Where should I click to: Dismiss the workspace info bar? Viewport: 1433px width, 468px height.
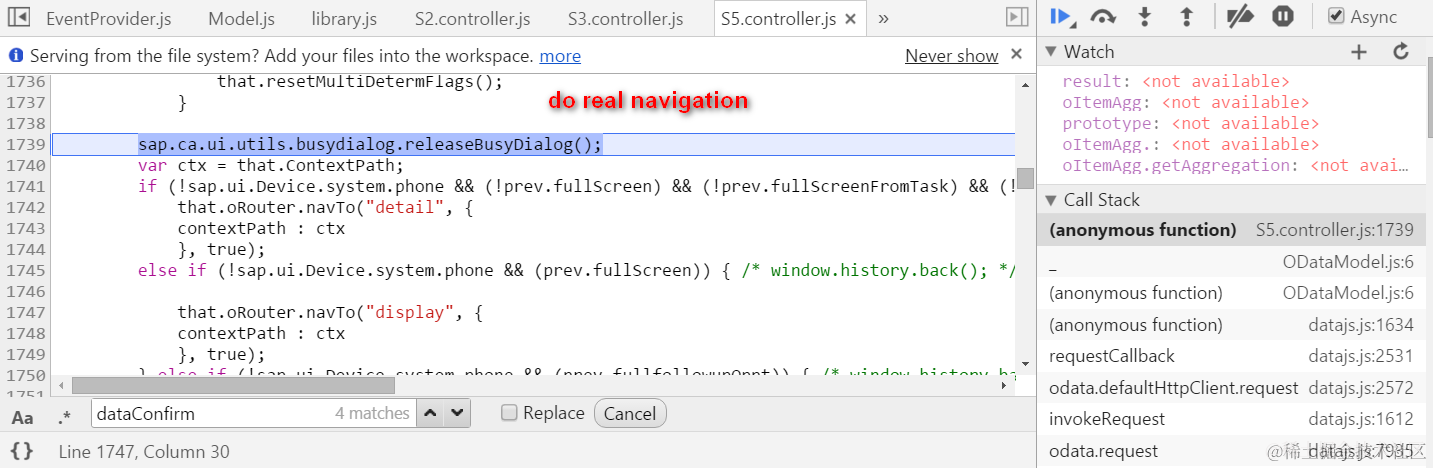point(1016,55)
